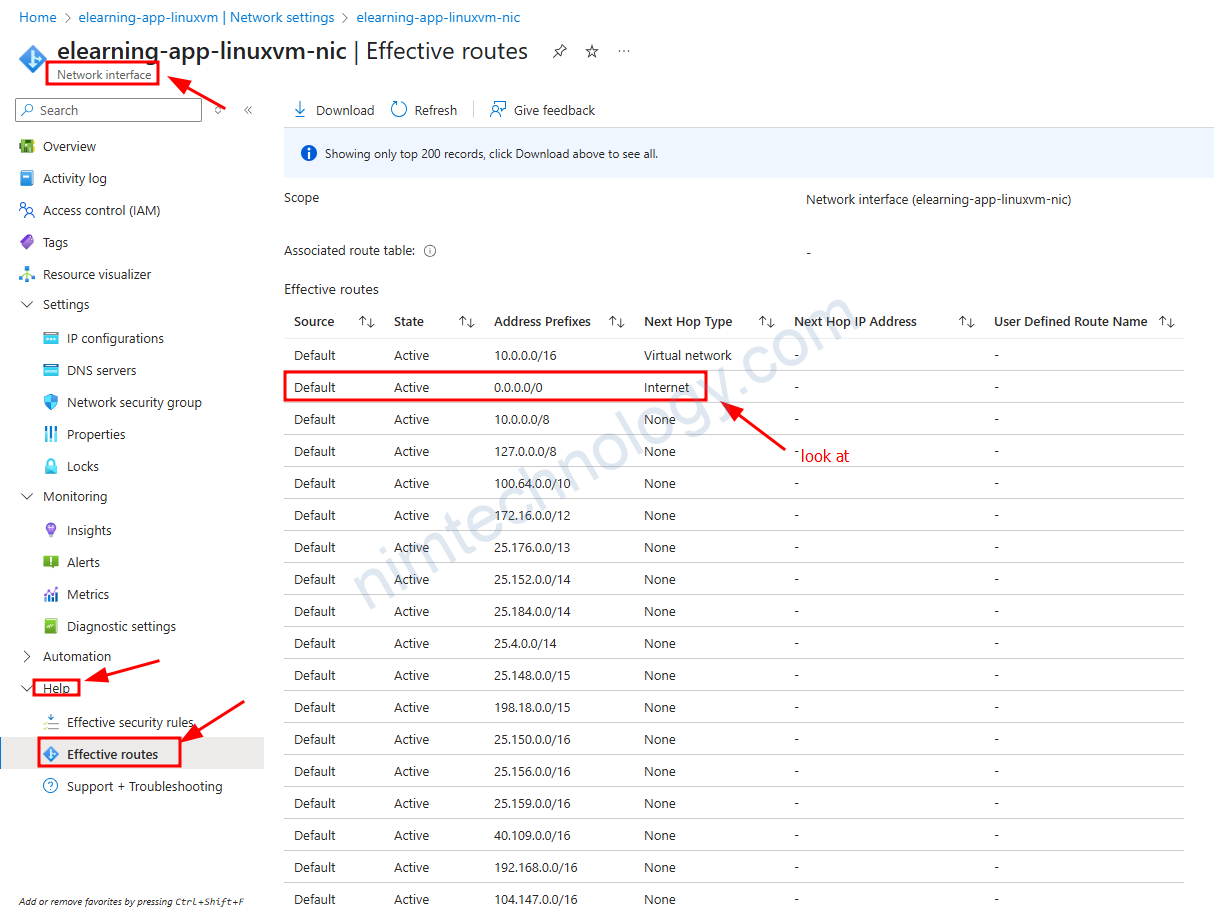
Task: Click the Alerts icon
Action: pyautogui.click(x=51, y=562)
